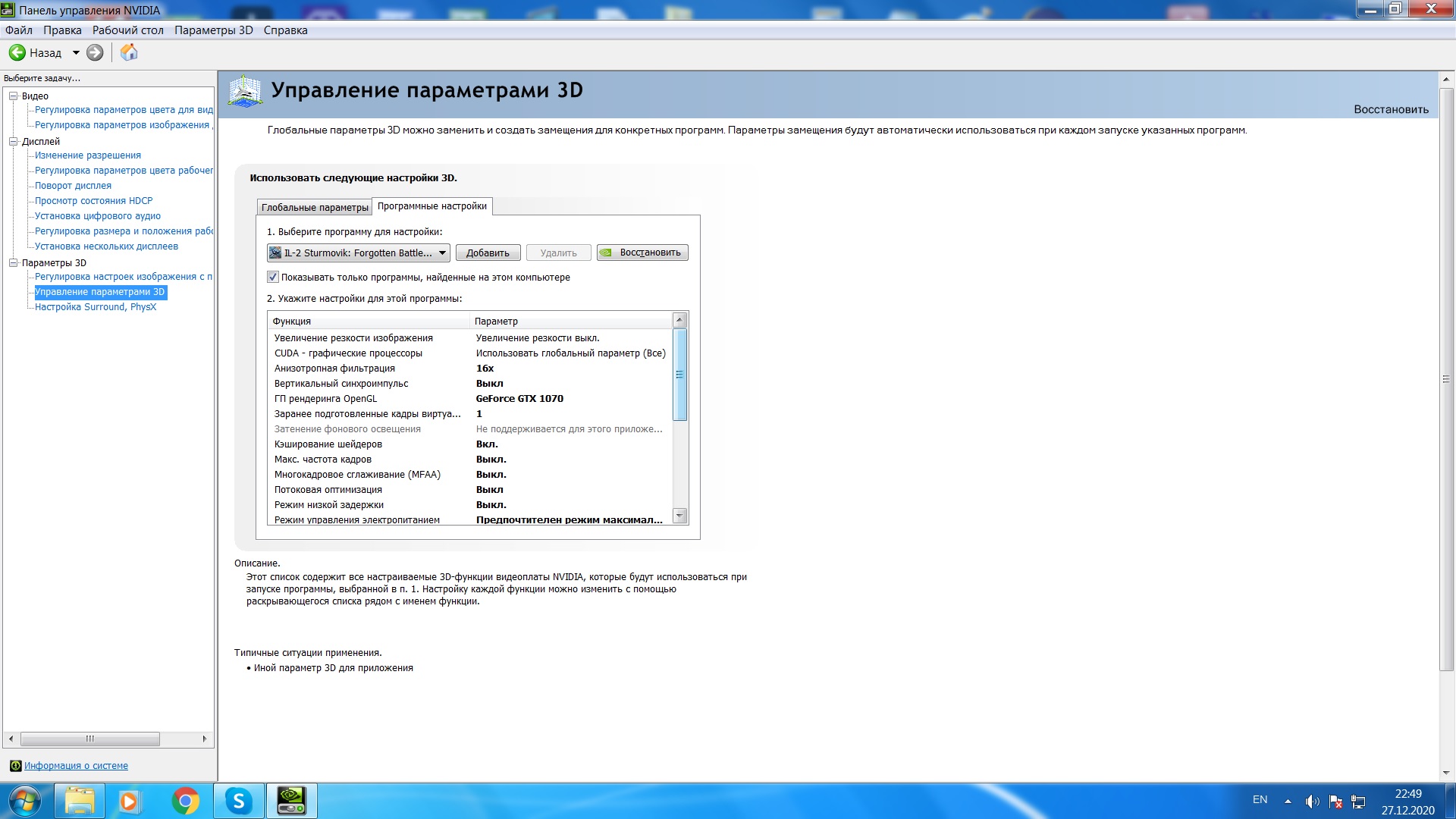Collapse the Дисплей tree node
This screenshot has width=1456, height=819.
tap(13, 141)
